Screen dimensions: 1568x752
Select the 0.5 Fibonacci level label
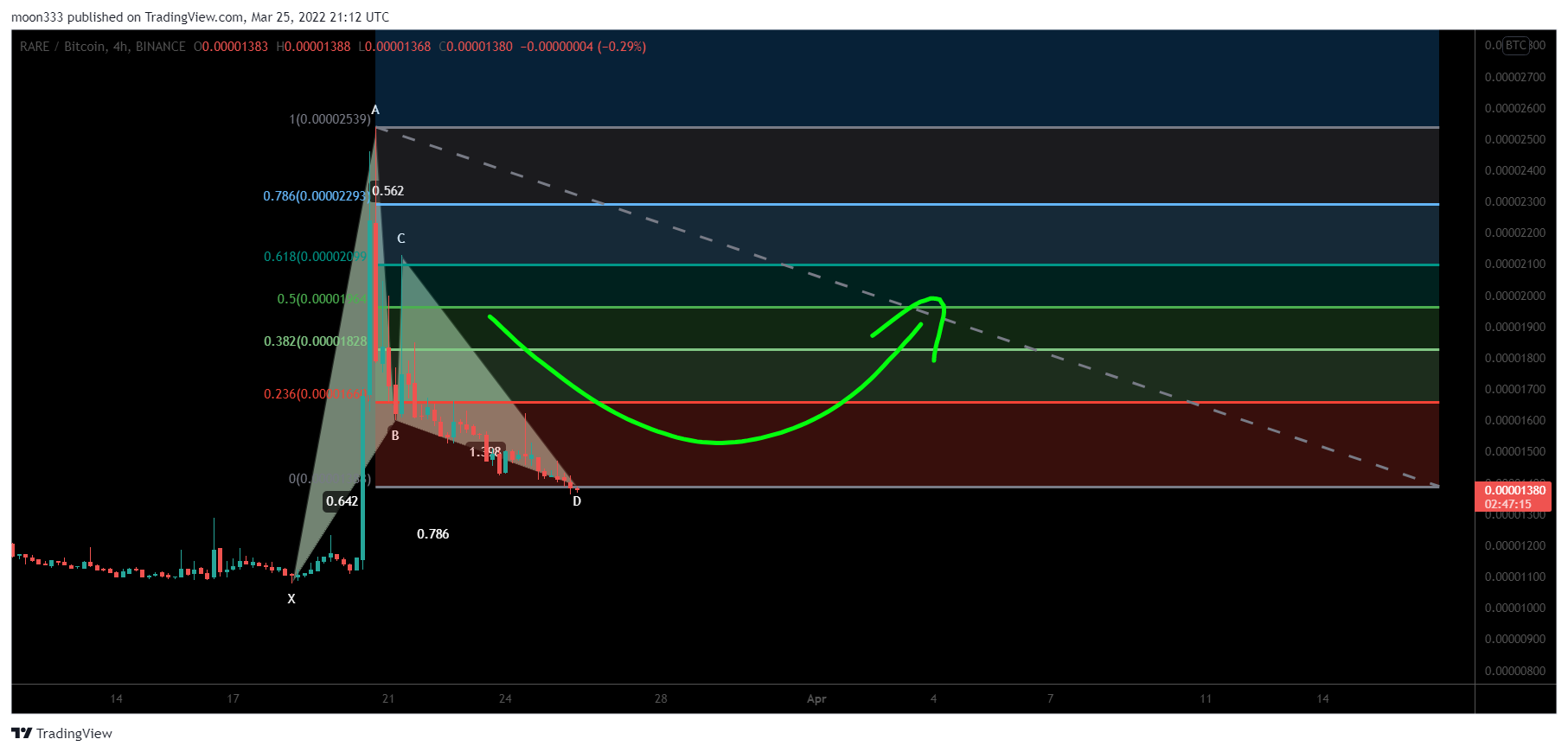322,299
